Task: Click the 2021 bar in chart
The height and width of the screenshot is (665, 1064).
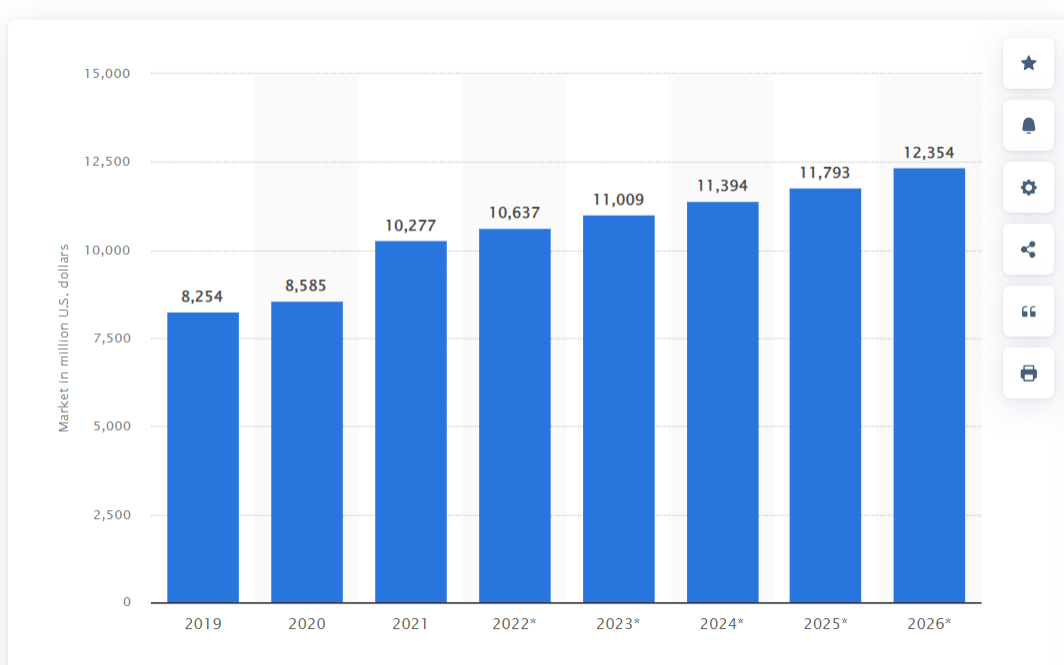Action: 411,421
